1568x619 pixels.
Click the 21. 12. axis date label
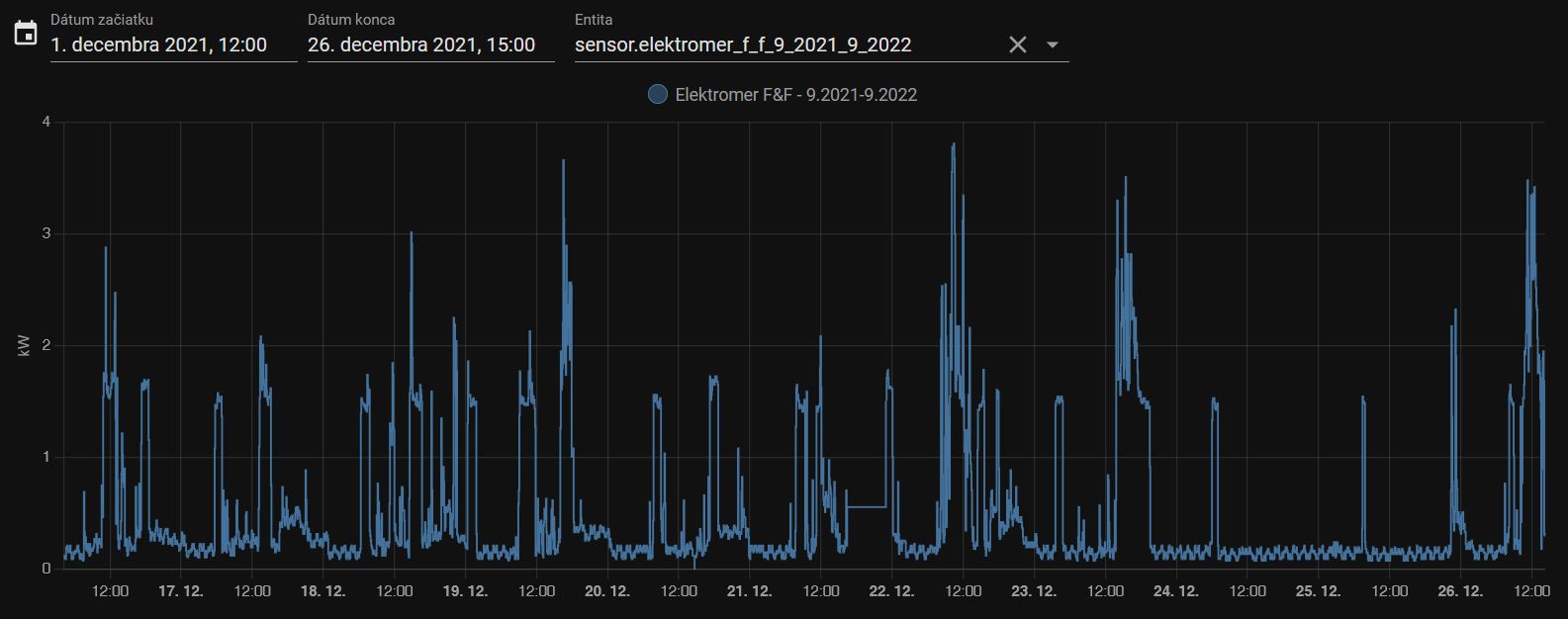coord(750,591)
